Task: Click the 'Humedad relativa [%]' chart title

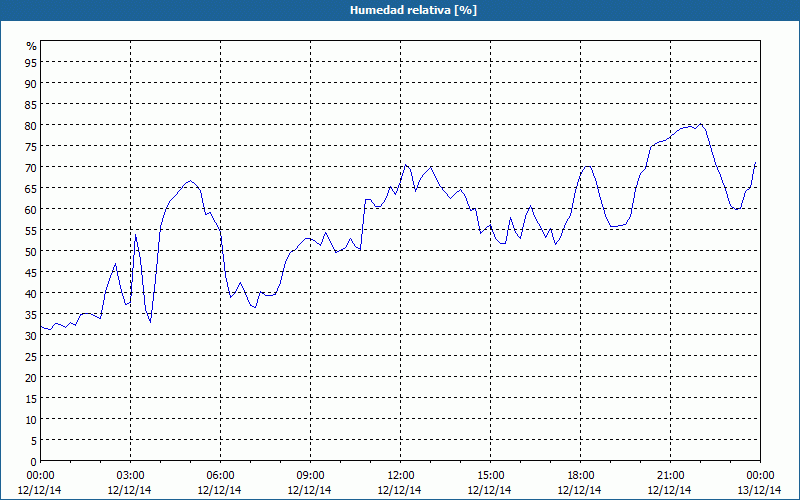Action: (413, 10)
